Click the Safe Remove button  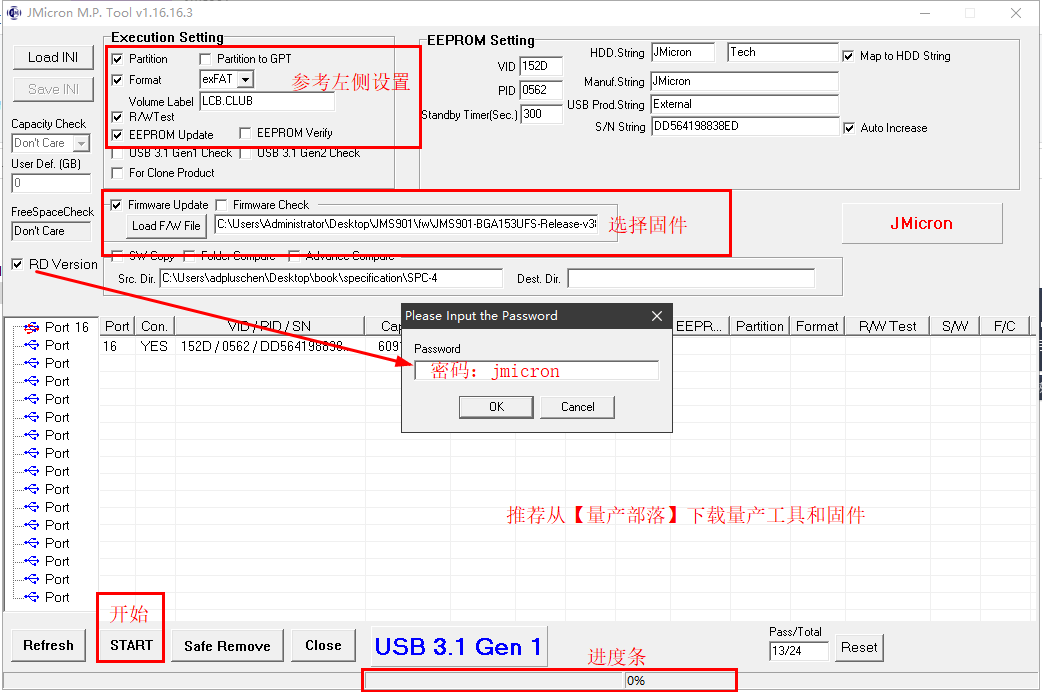tap(227, 646)
